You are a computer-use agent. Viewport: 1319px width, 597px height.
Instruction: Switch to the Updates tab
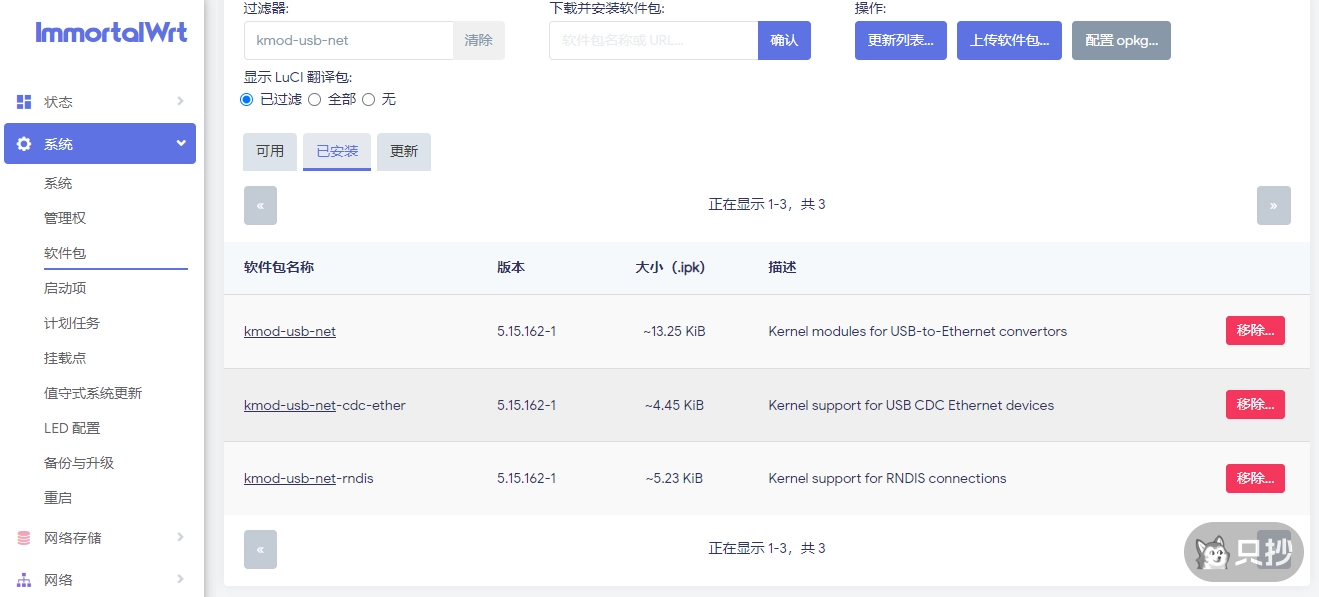click(404, 152)
